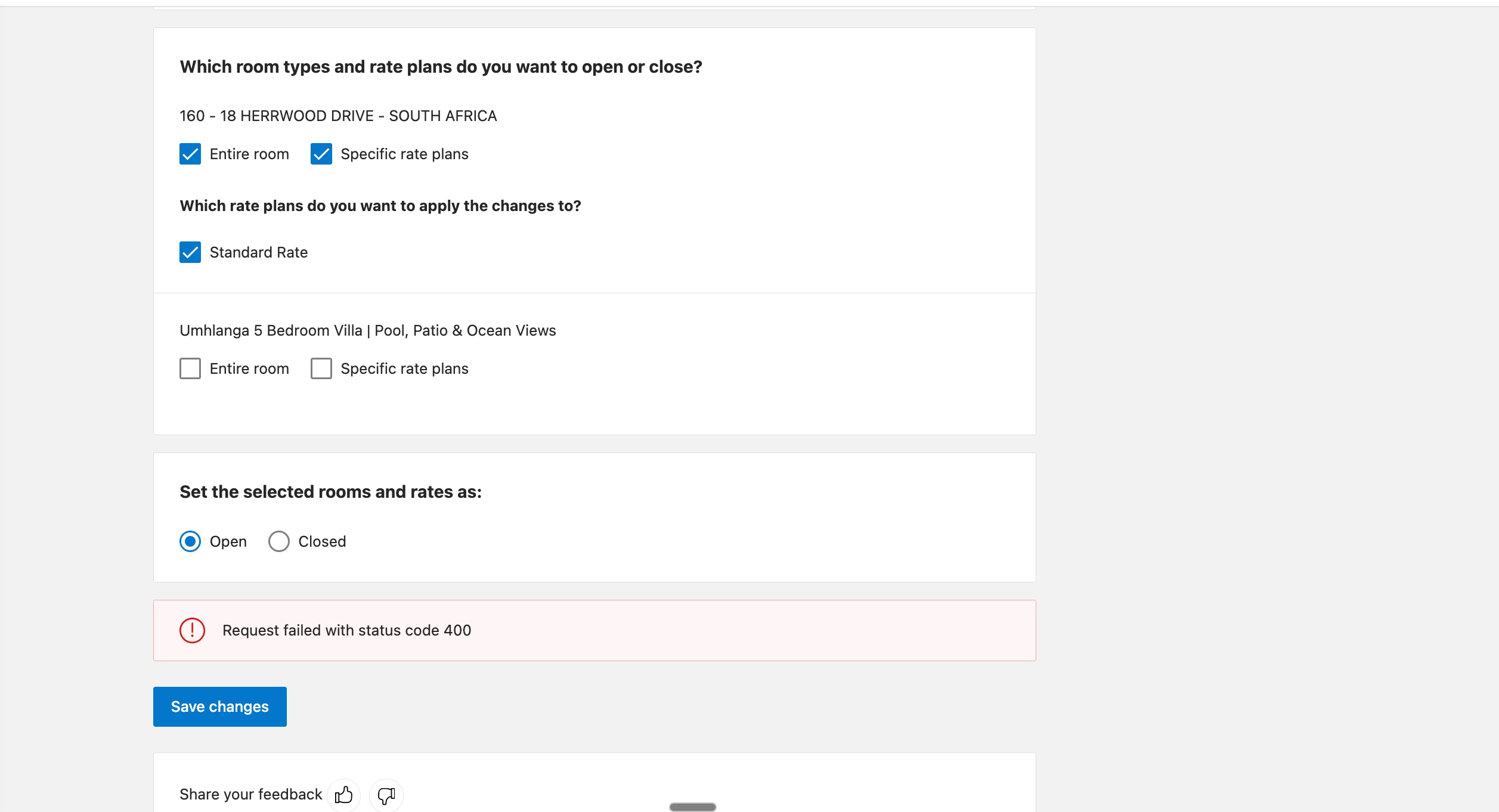1499x812 pixels.
Task: Click the horizontal scrollbar handle at bottom
Action: click(692, 807)
